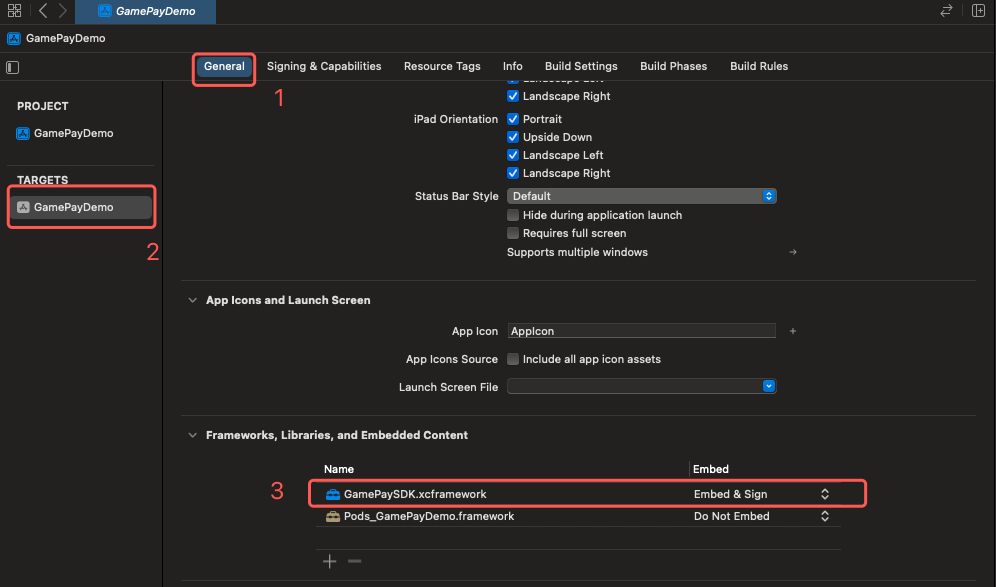Click the Embed column header

(710, 469)
